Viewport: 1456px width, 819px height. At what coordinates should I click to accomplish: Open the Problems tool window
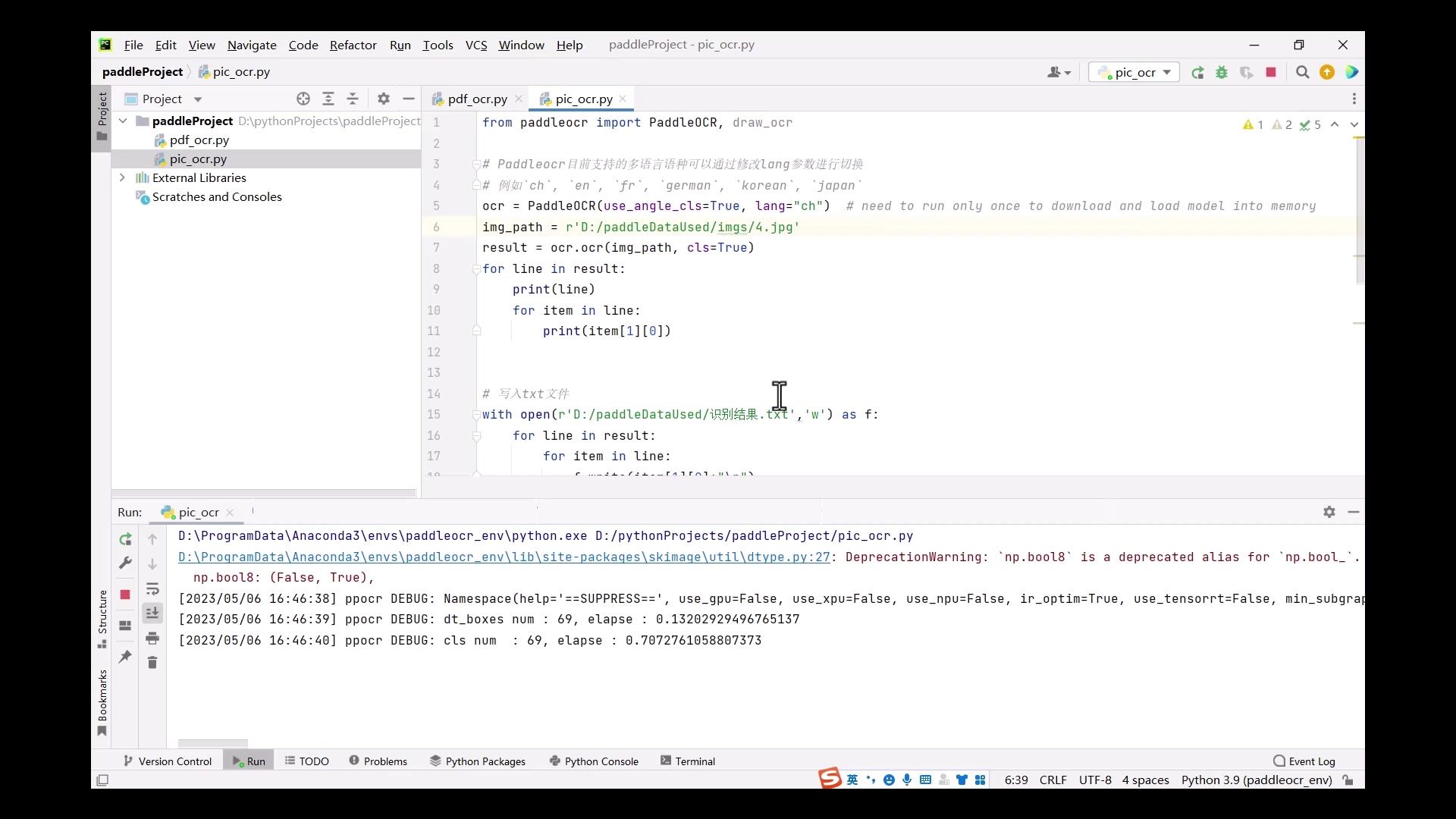(378, 762)
